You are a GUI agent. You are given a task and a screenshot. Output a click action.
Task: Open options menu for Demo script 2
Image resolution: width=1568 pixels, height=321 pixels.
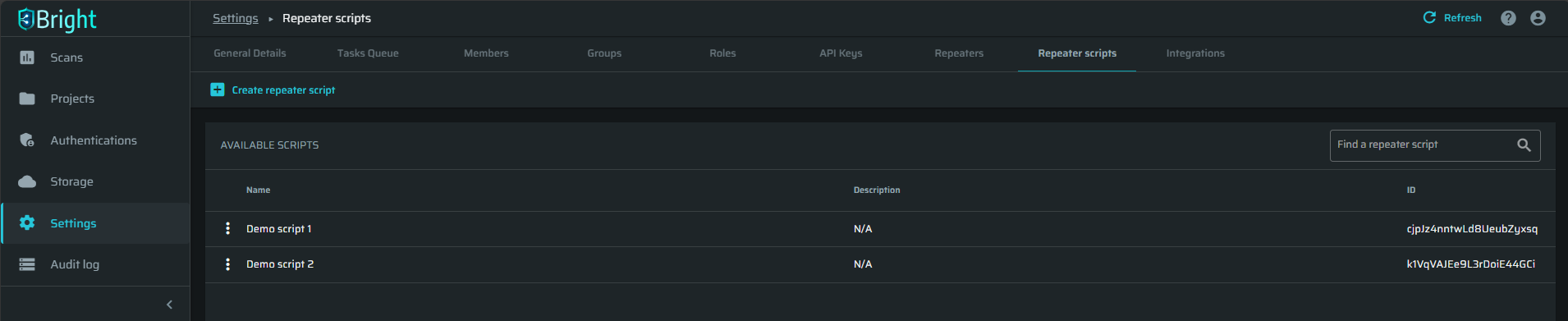tap(227, 264)
